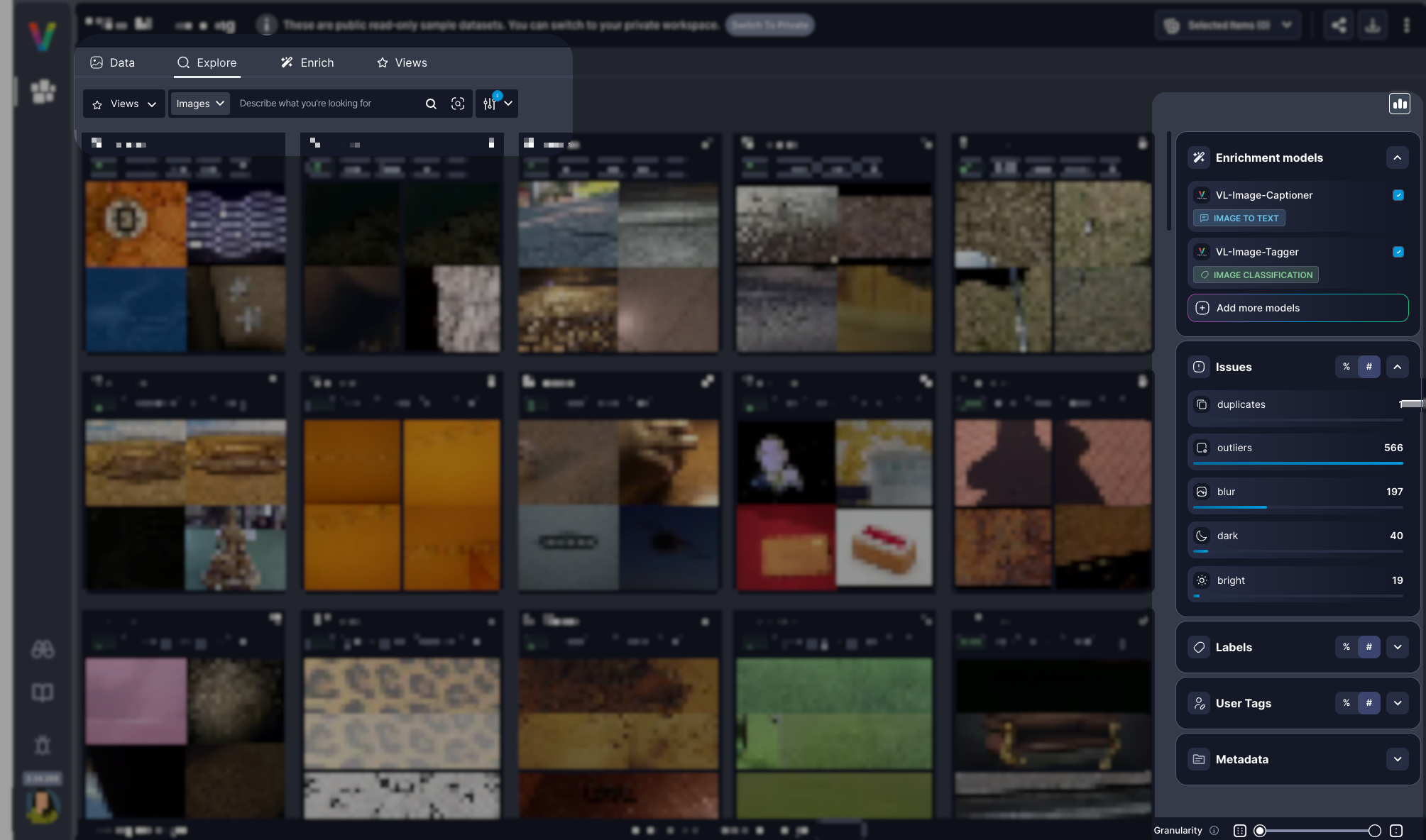Click the Add more models button

pos(1298,308)
